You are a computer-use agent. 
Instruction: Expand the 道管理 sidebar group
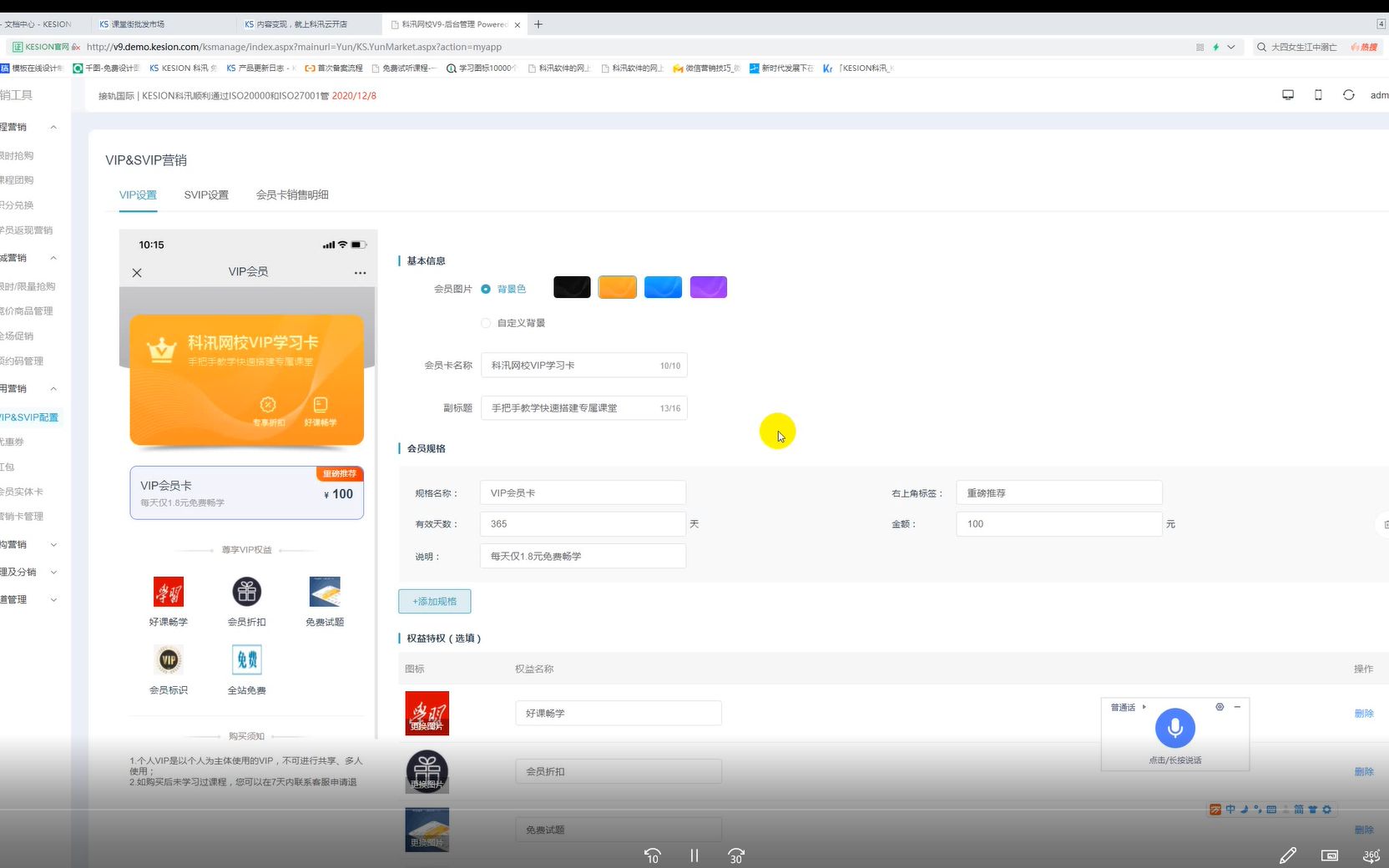coord(53,599)
